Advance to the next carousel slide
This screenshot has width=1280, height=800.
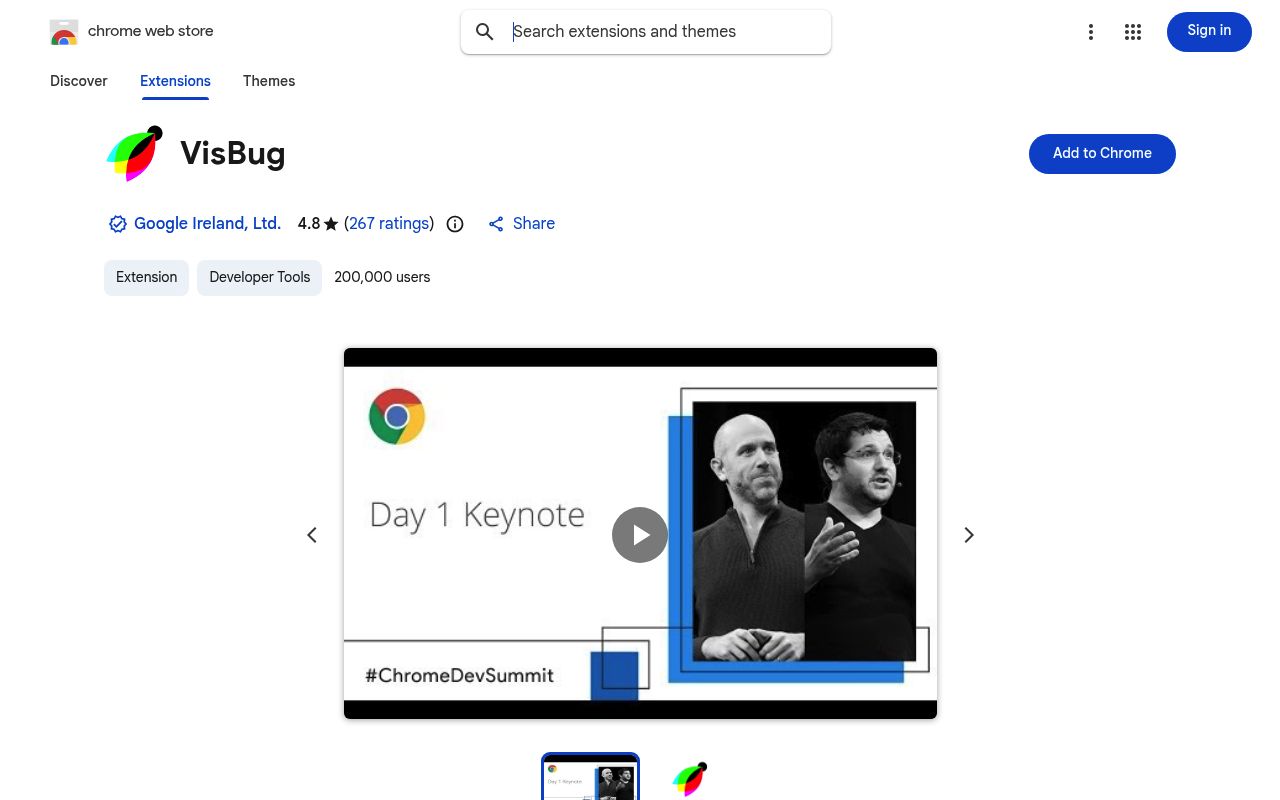pos(968,535)
